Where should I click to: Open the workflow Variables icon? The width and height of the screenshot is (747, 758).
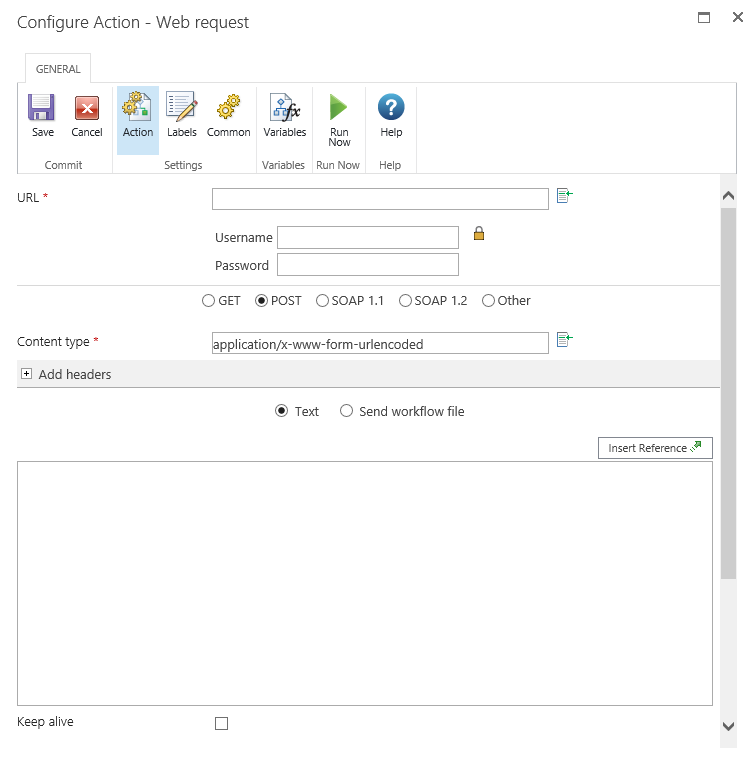tap(284, 108)
